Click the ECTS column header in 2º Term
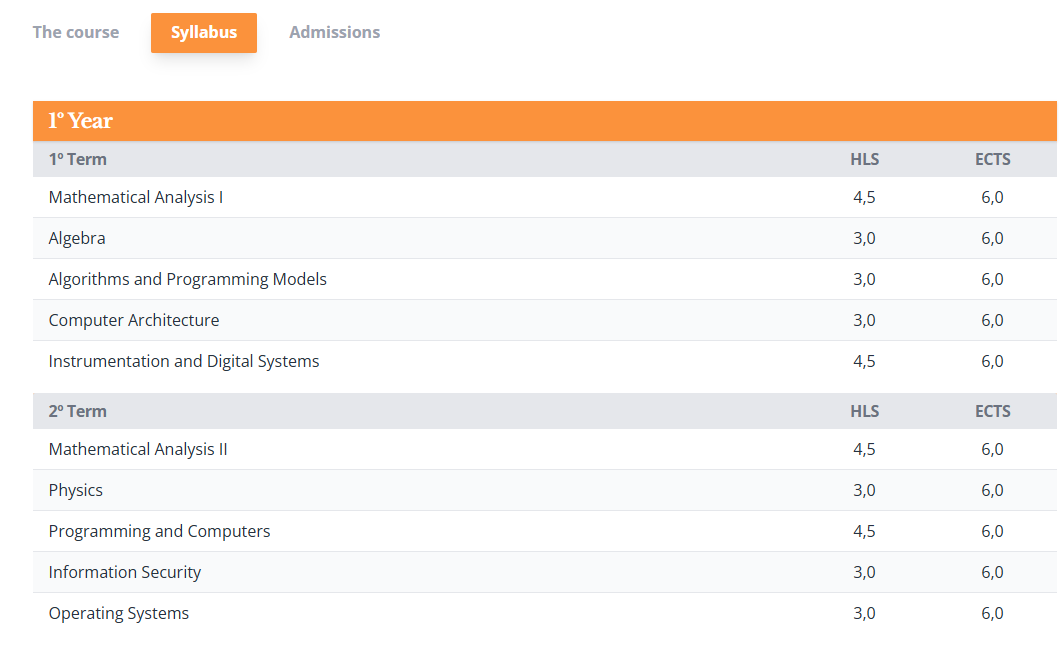This screenshot has width=1059, height=659. 992,411
